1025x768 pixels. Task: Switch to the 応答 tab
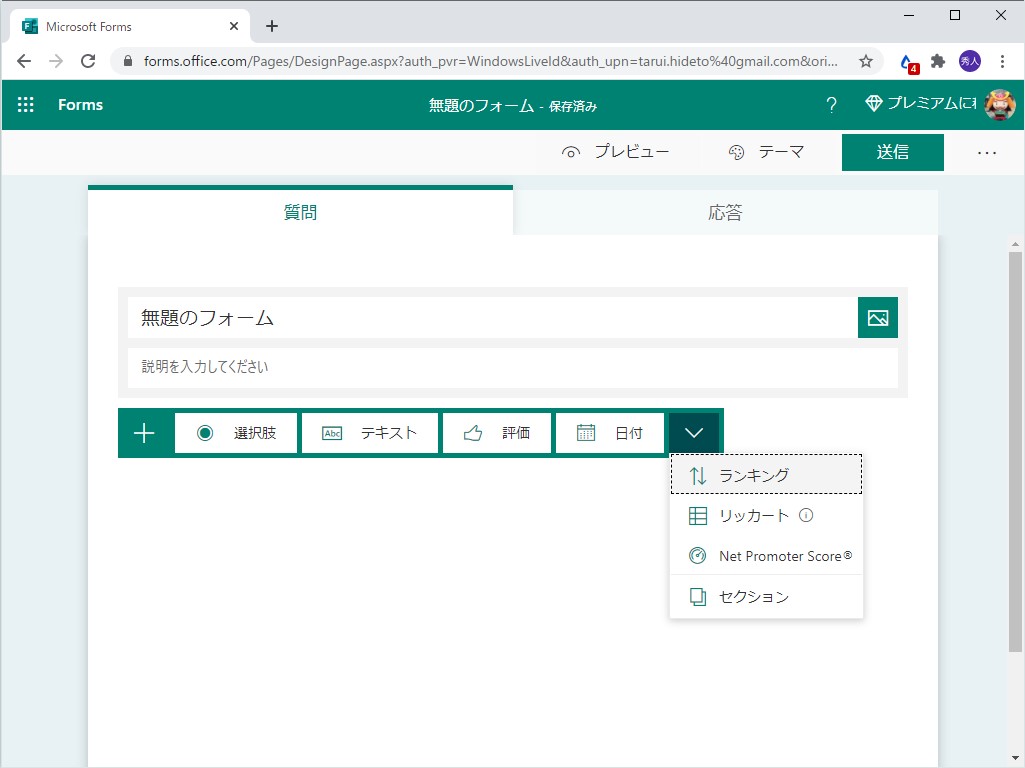click(x=725, y=211)
